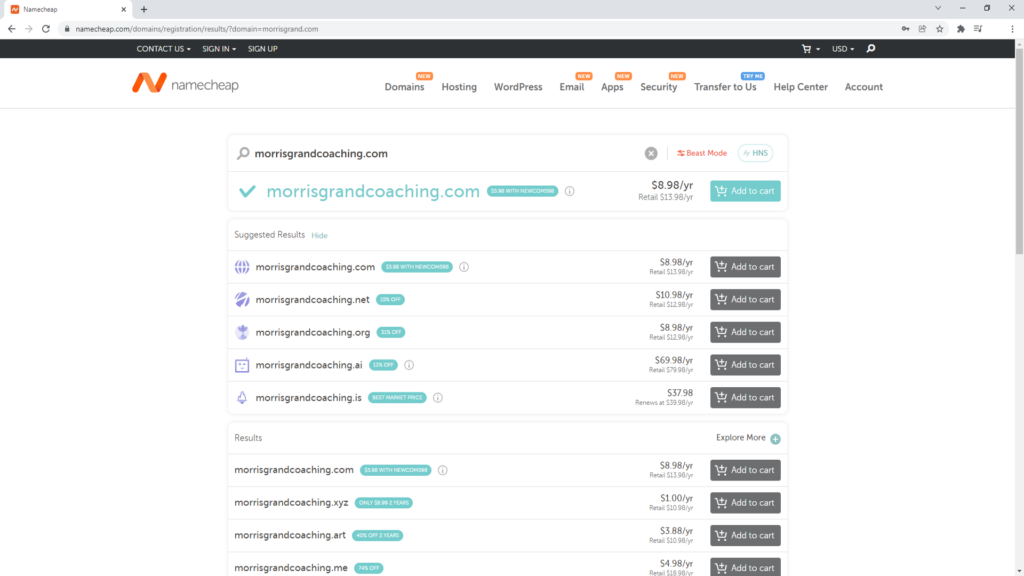
Task: Add morrisgrandcoaching.is to cart
Action: click(745, 398)
